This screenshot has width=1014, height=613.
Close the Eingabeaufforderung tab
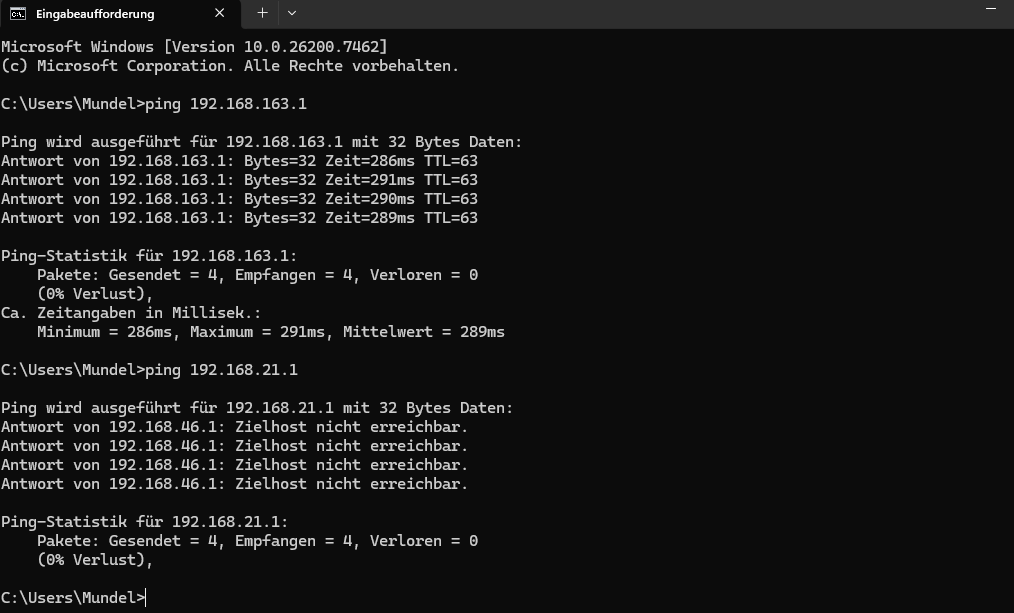pyautogui.click(x=220, y=14)
